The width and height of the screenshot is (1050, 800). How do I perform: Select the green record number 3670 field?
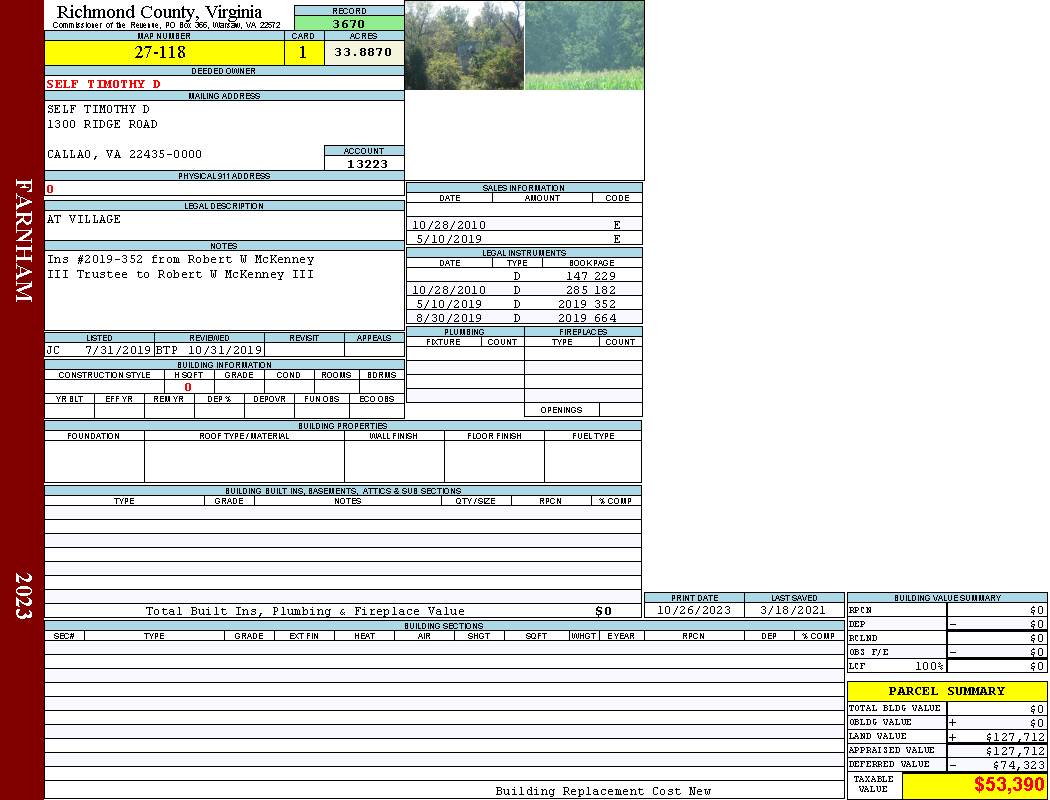click(349, 24)
